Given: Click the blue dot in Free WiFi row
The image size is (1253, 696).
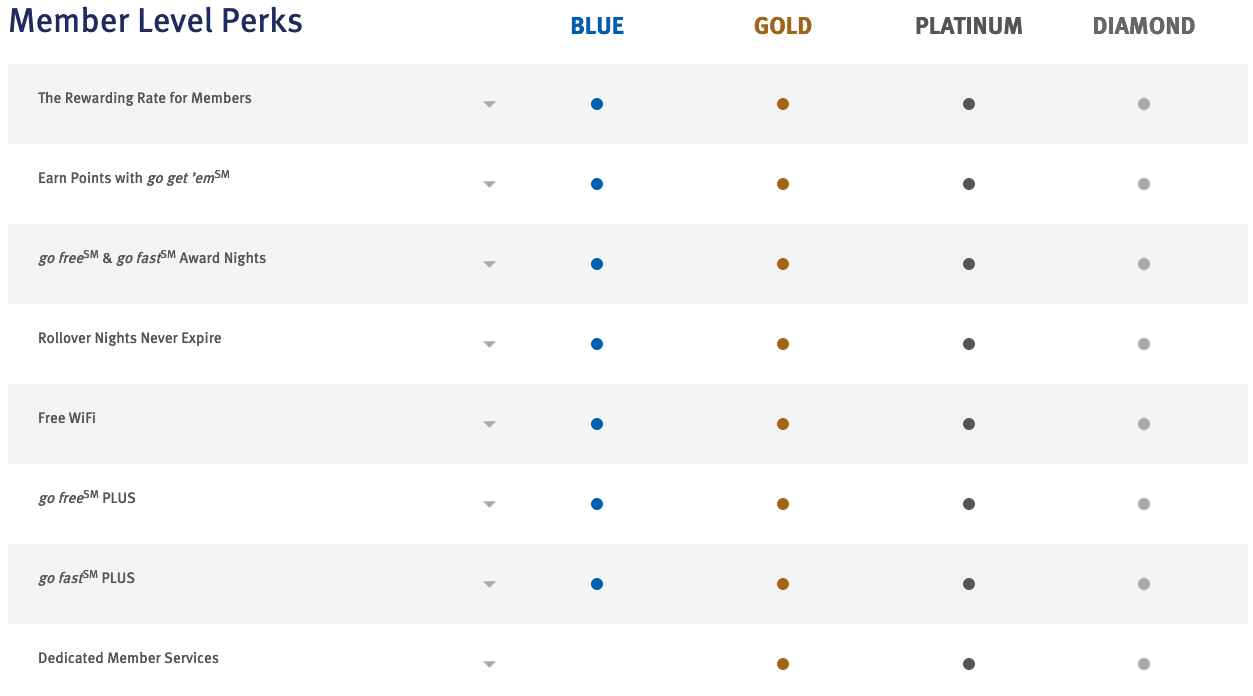Looking at the screenshot, I should (x=597, y=424).
